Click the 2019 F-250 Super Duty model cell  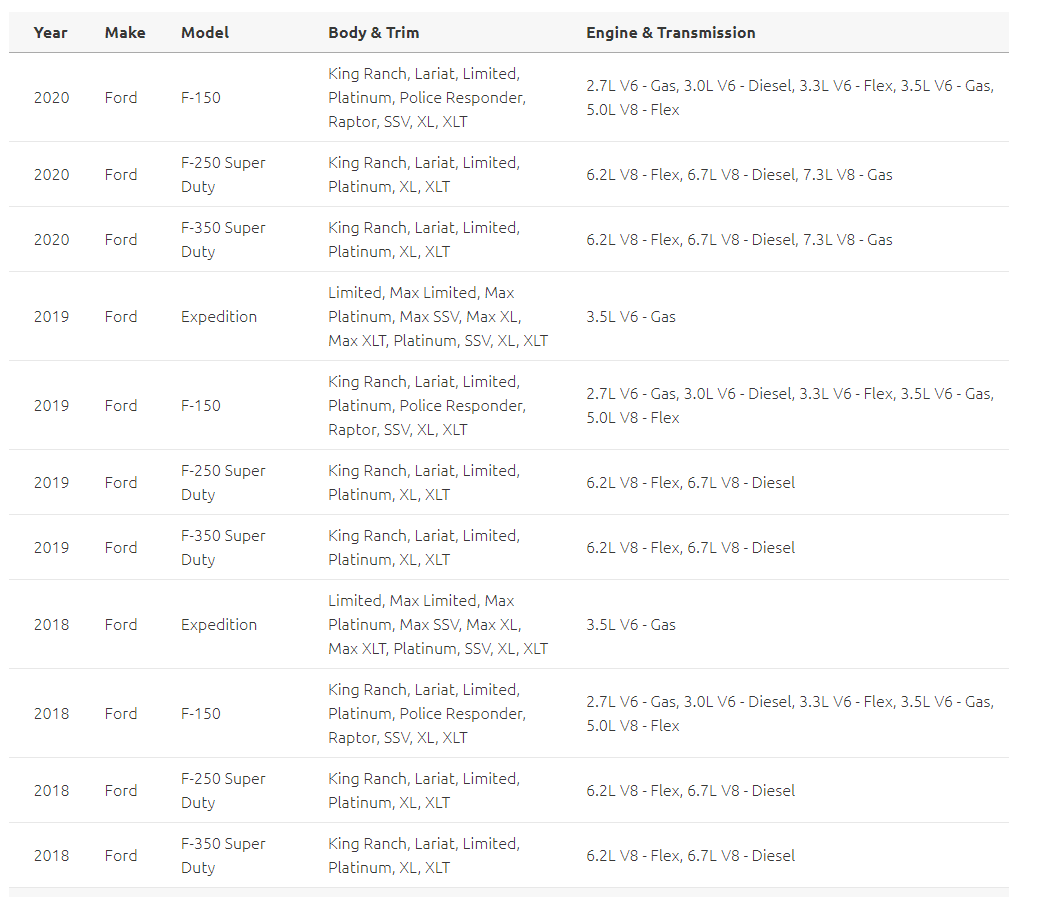[x=223, y=483]
